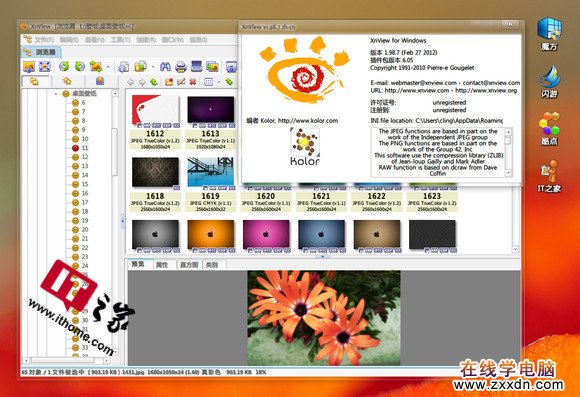
Task: Select the purple thumbnail 1613
Action: click(x=210, y=110)
